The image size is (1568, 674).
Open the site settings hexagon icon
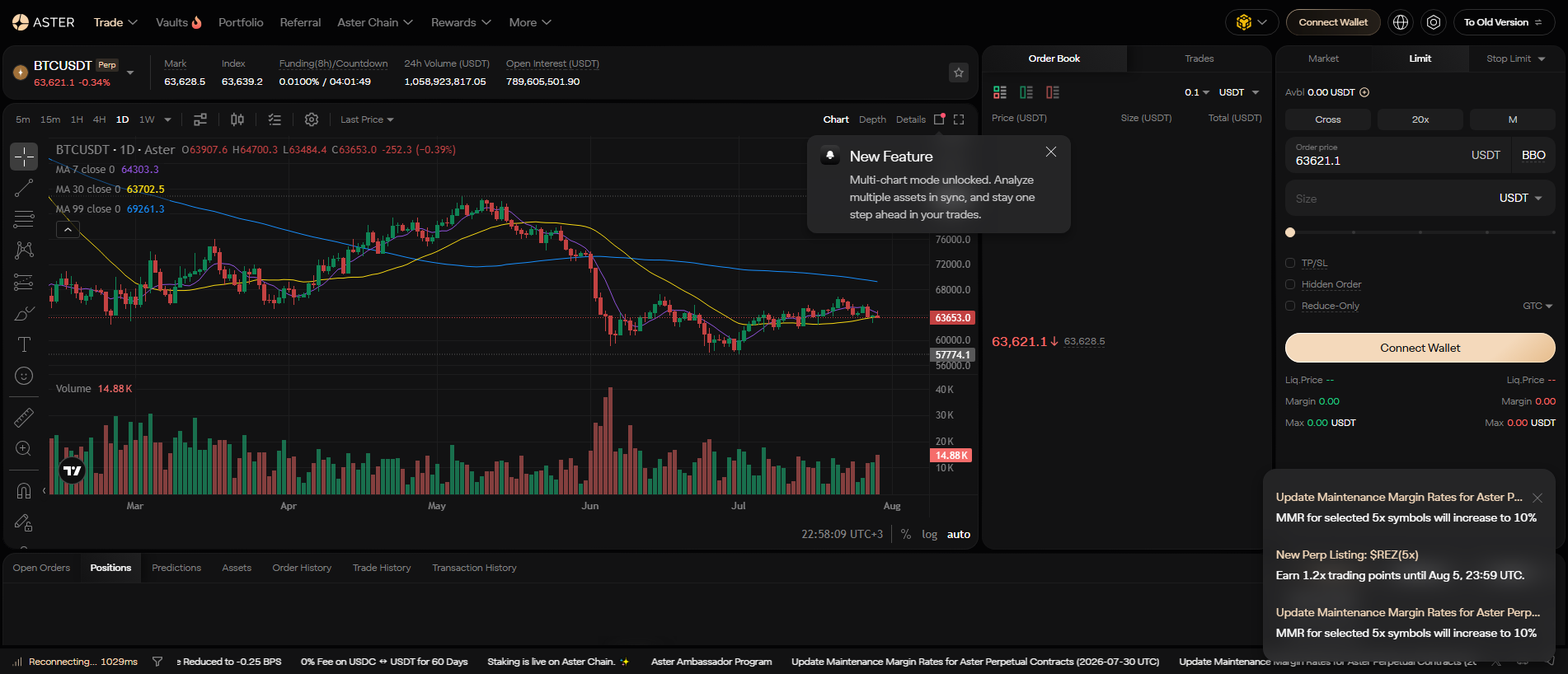[x=1434, y=22]
